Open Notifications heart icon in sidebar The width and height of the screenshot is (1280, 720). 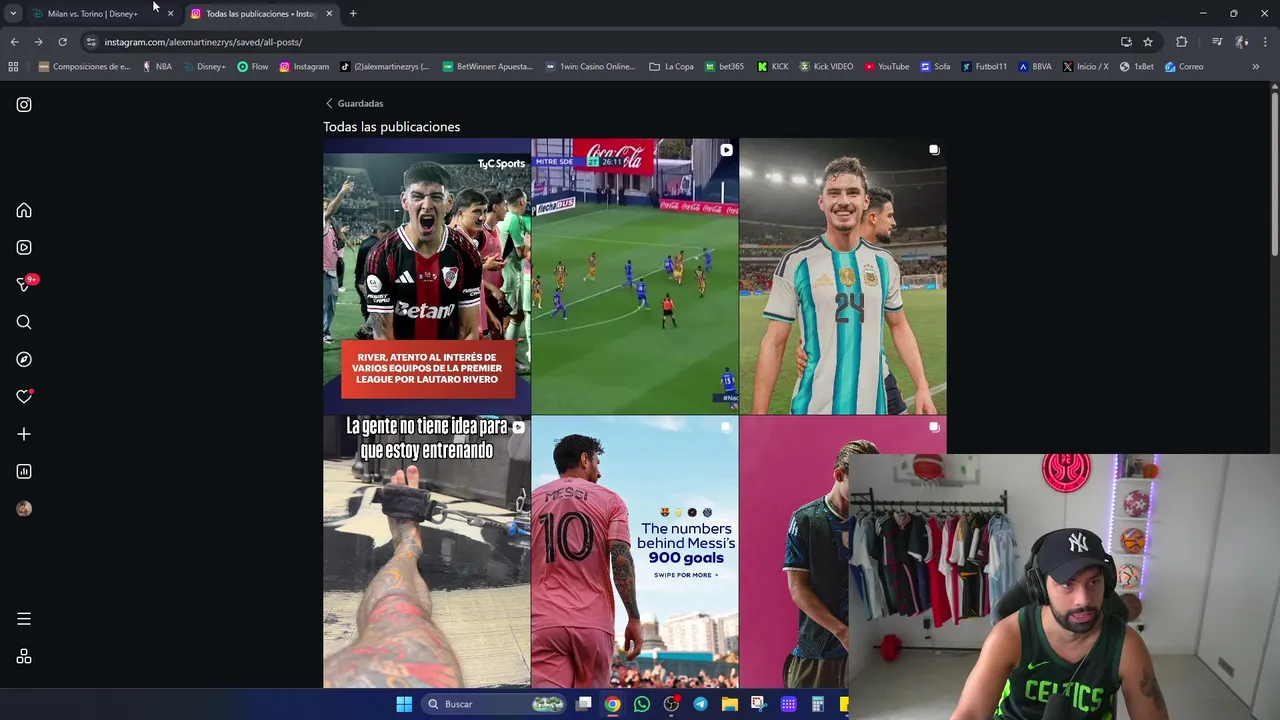point(24,397)
